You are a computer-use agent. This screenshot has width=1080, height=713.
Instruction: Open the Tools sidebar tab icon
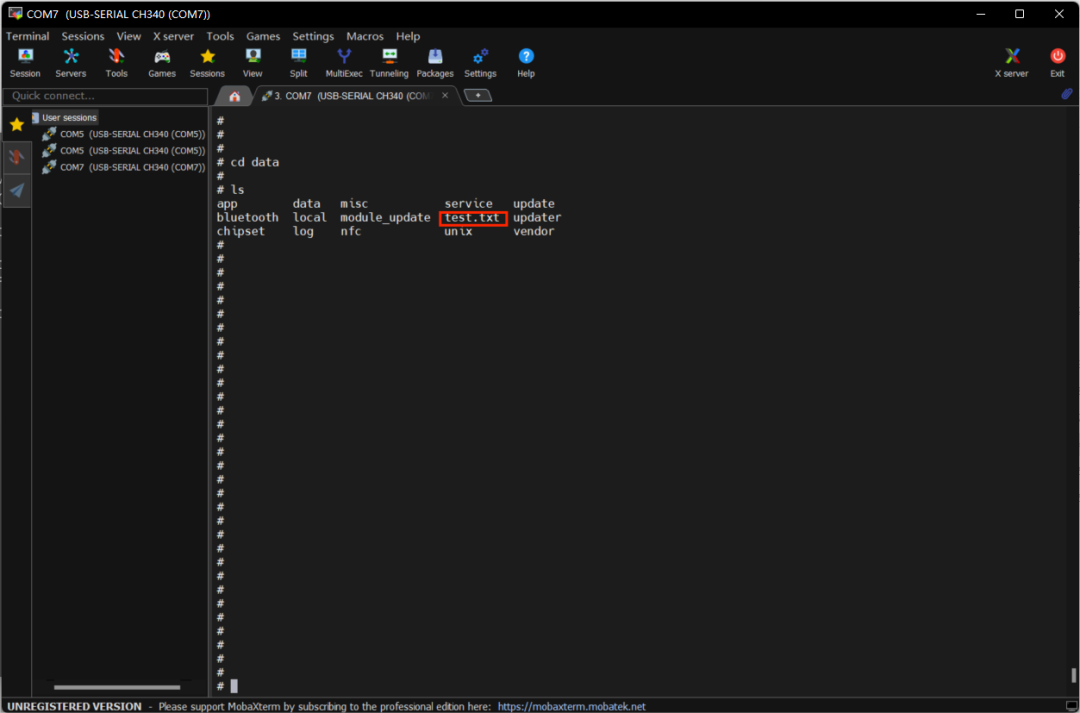[17, 157]
